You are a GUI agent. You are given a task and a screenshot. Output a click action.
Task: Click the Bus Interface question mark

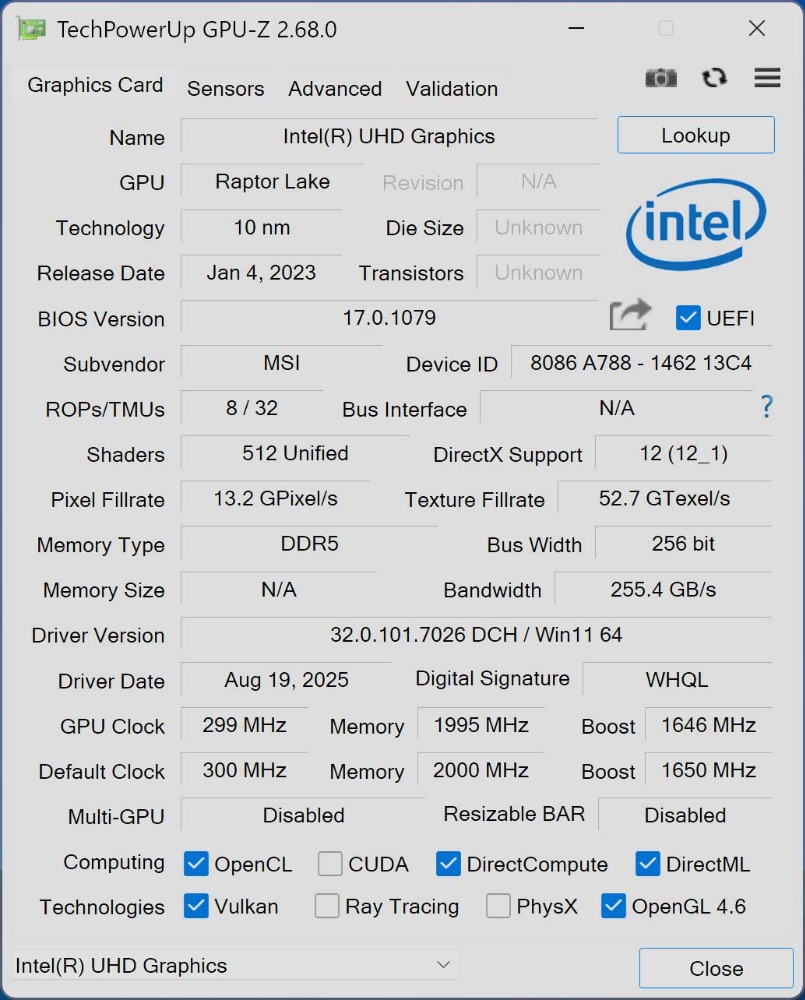tap(766, 407)
